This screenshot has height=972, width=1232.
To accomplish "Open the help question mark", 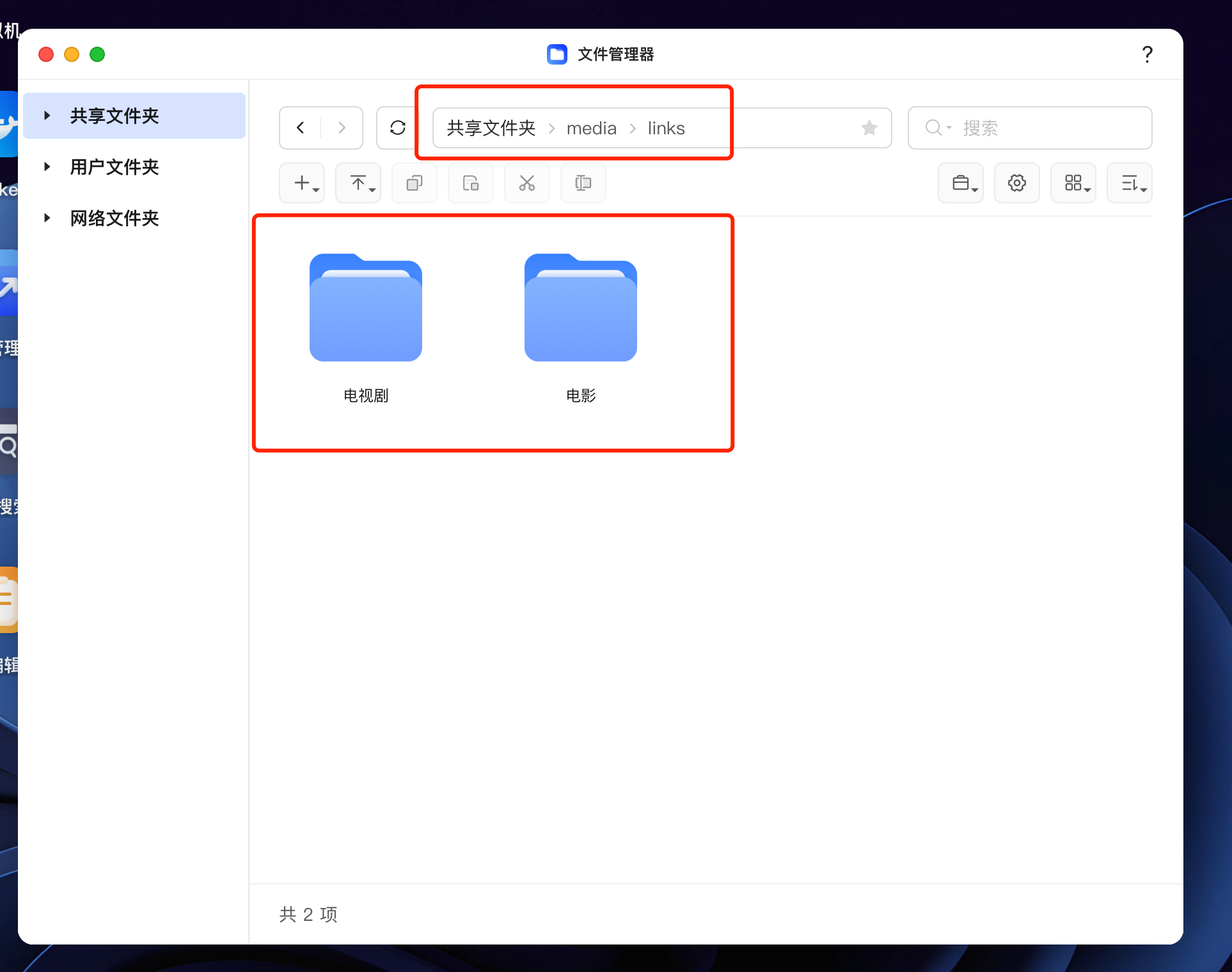I will tap(1147, 54).
